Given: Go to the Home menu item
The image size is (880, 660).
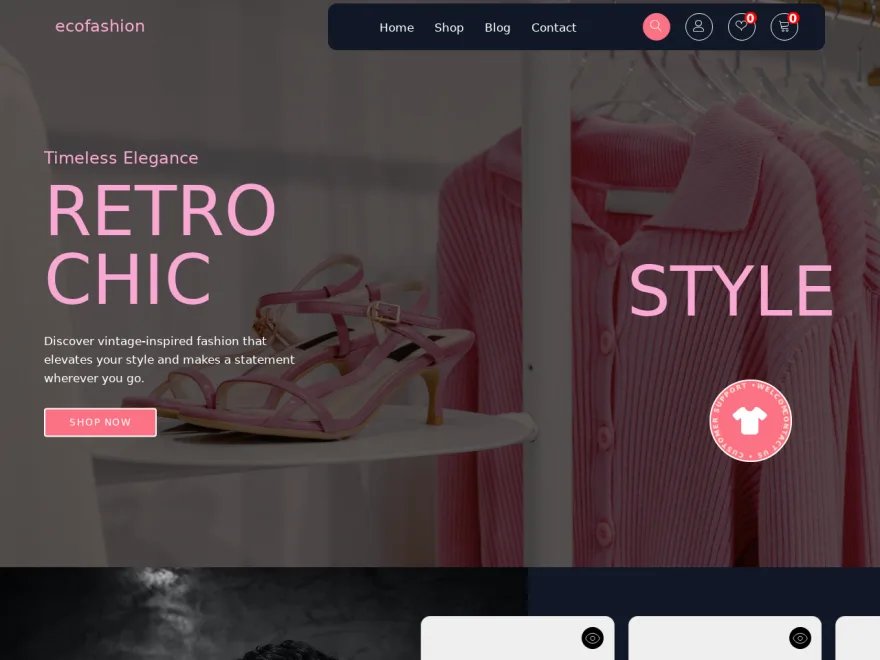Looking at the screenshot, I should (396, 28).
